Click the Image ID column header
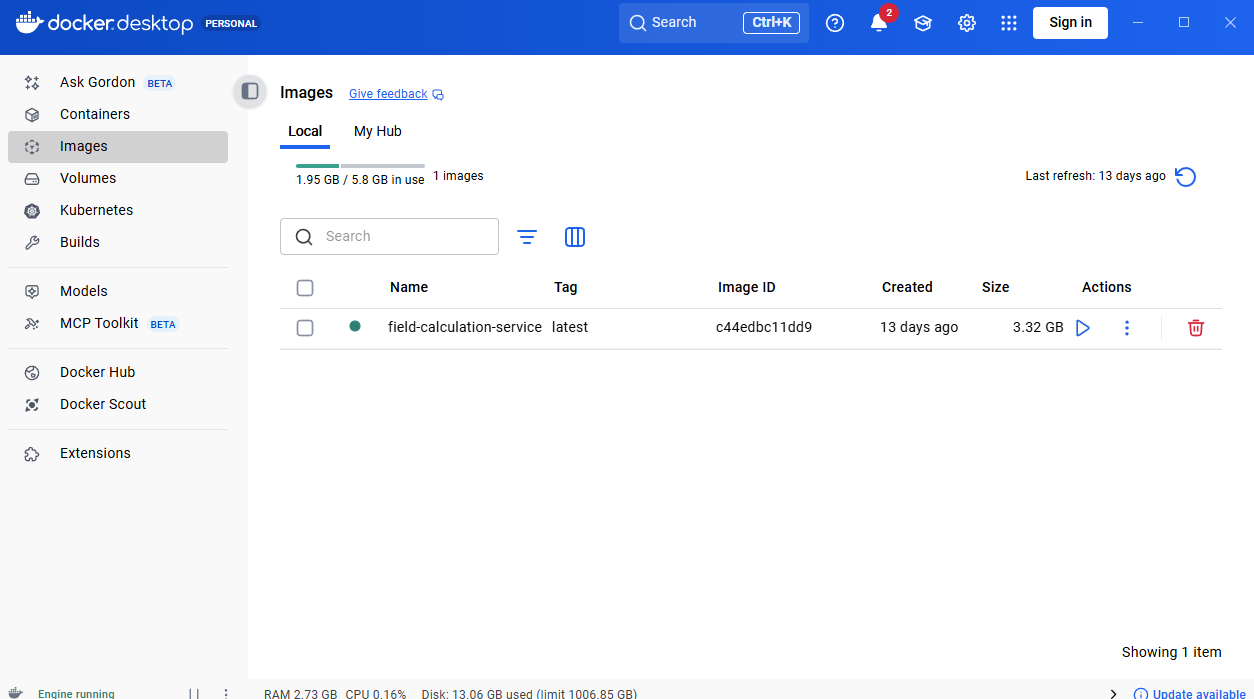Viewport: 1254px width, 699px height. pyautogui.click(x=747, y=287)
